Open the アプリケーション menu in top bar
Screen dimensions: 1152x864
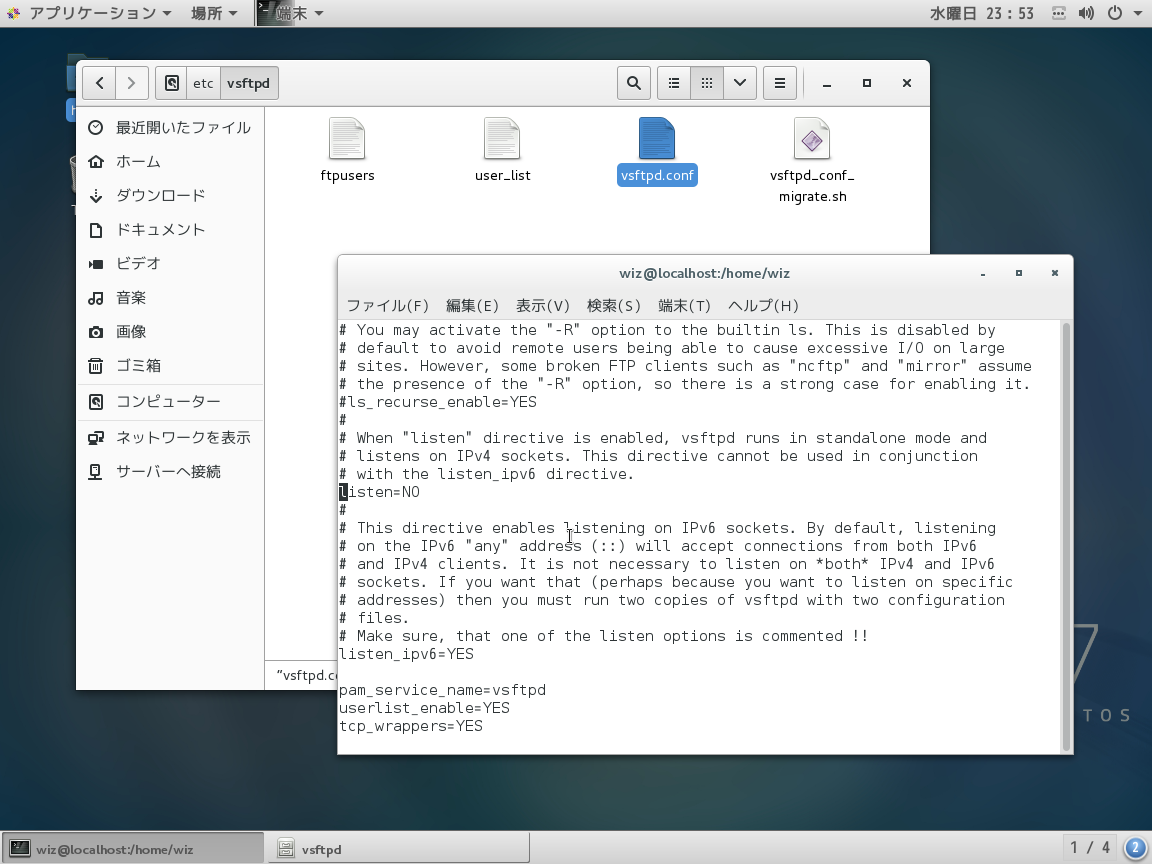[x=91, y=13]
